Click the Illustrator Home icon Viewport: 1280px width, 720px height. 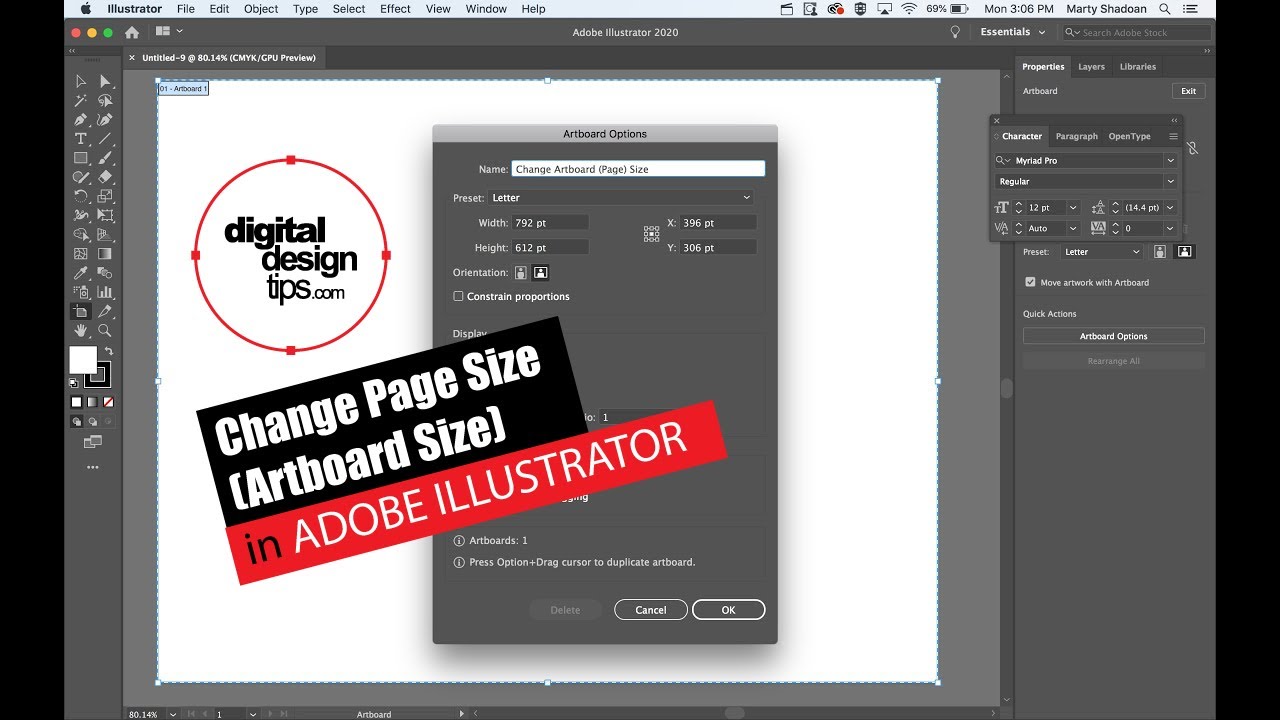[132, 32]
